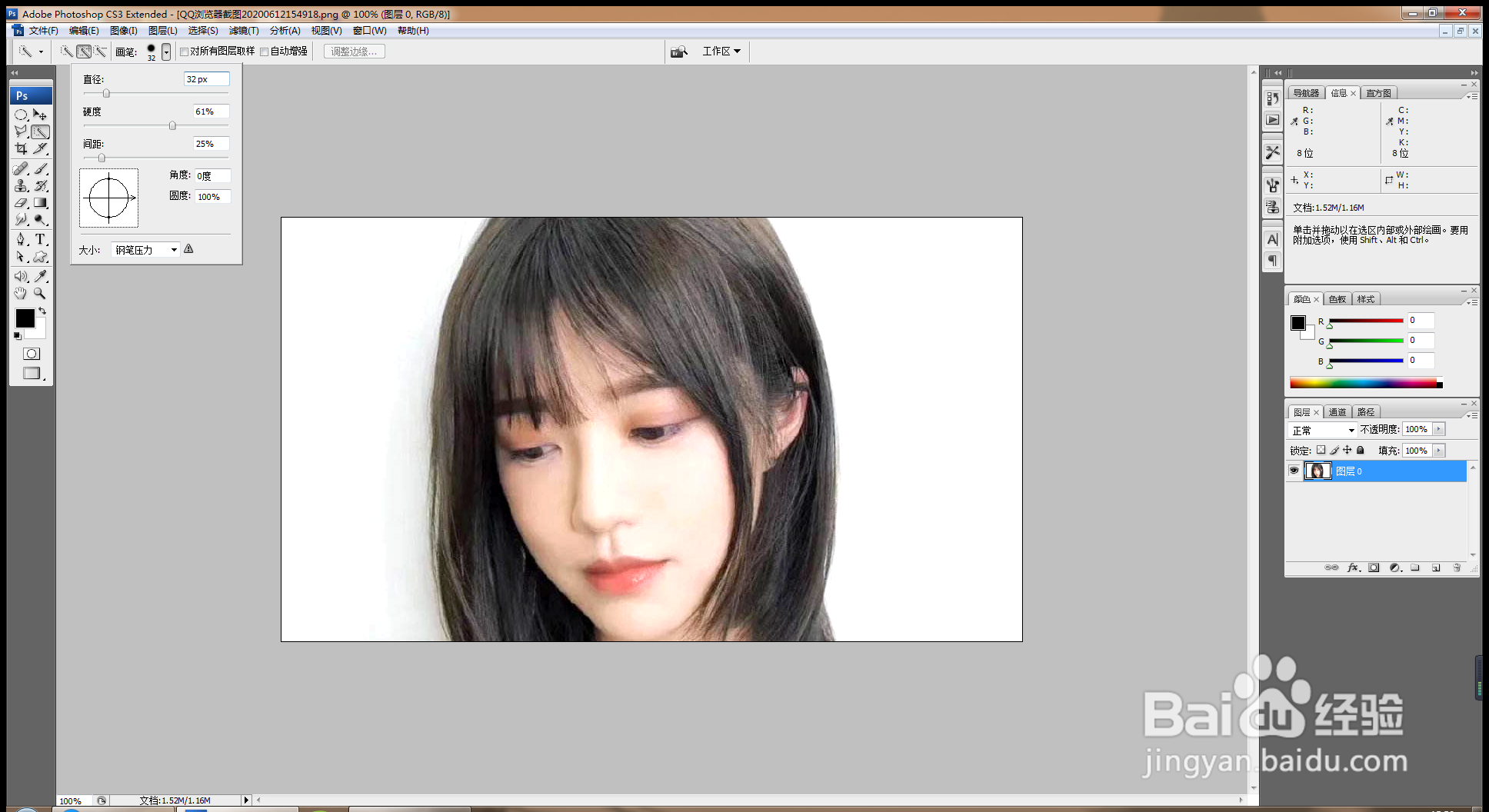
Task: Select the Eraser tool
Action: [x=22, y=202]
